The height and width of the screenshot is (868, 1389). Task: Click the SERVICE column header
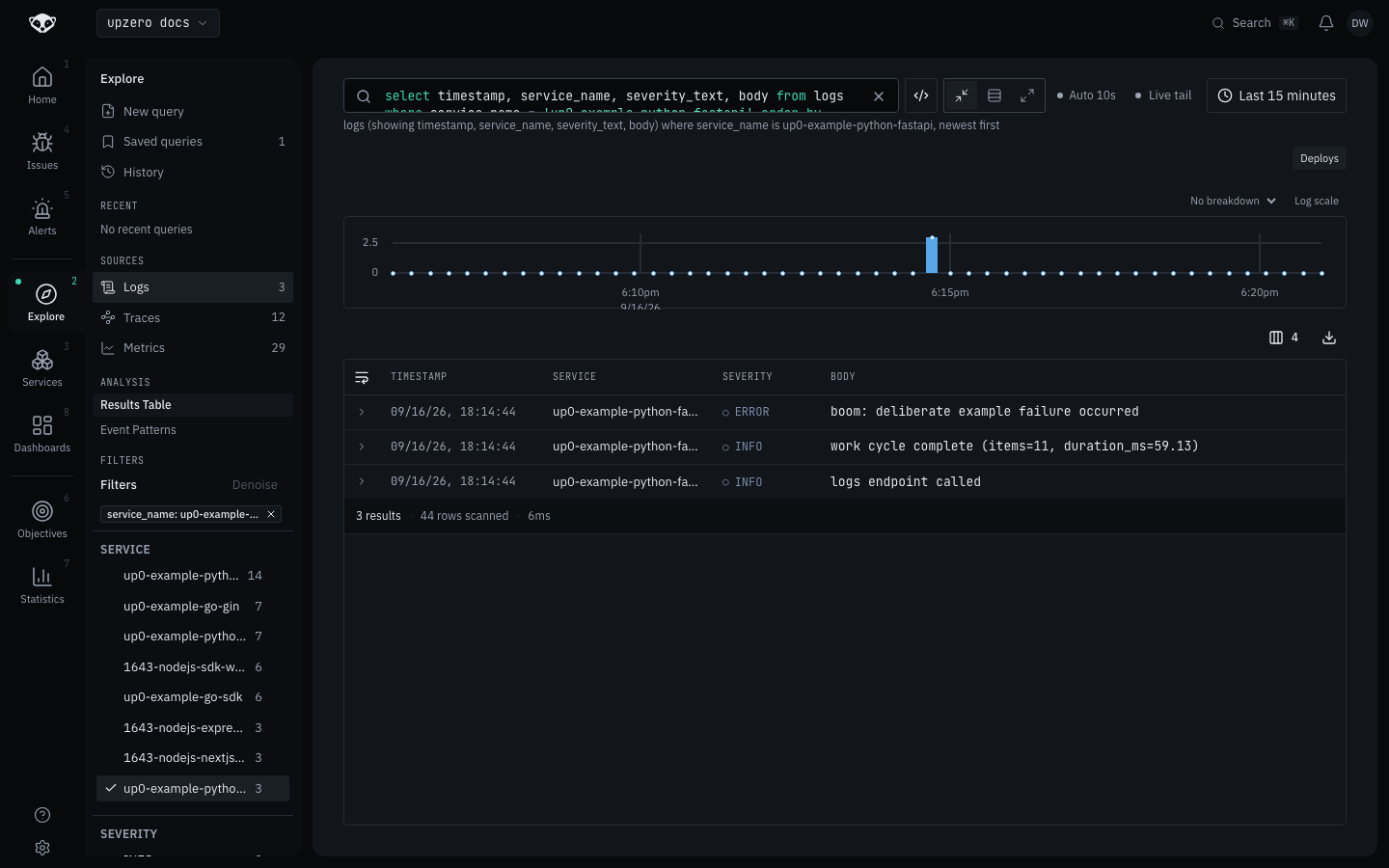574,377
